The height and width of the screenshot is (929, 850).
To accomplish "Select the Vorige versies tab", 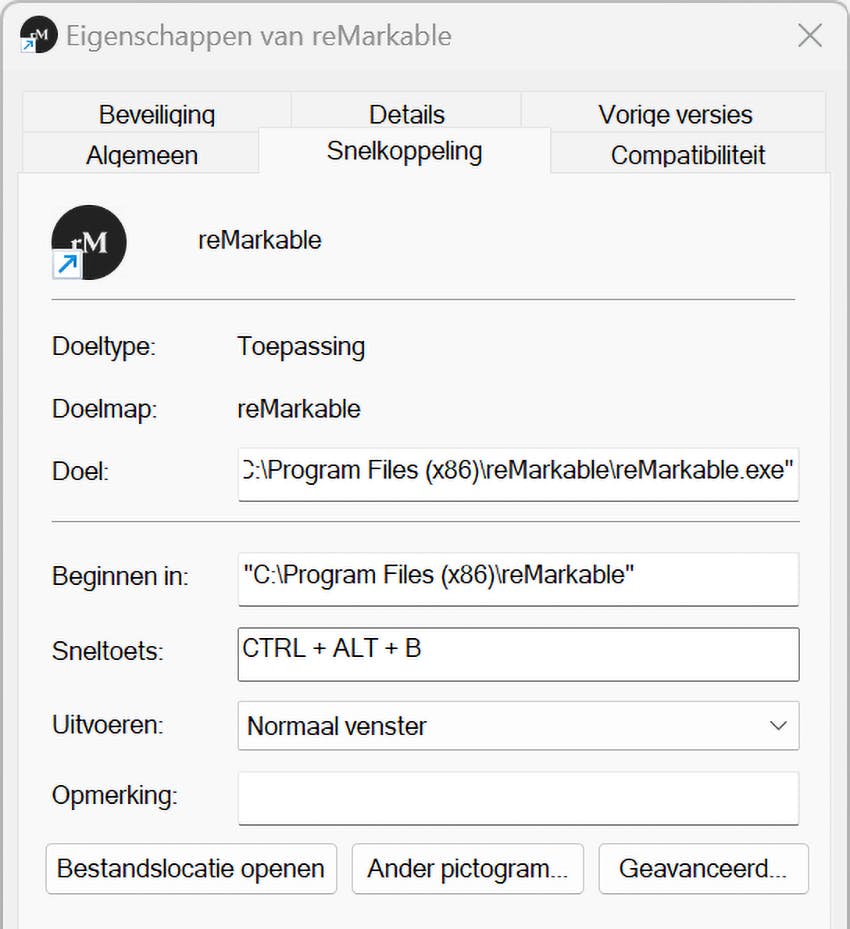I will coord(675,114).
